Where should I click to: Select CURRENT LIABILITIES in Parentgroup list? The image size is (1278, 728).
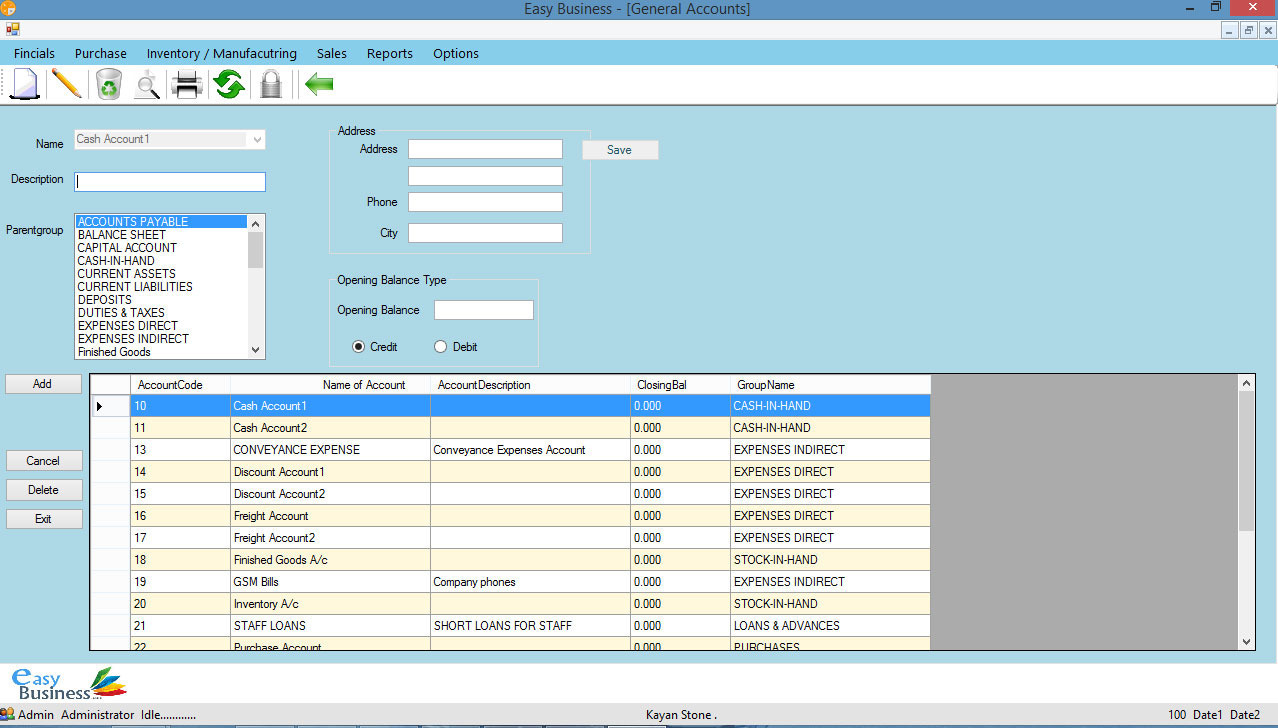(x=161, y=287)
